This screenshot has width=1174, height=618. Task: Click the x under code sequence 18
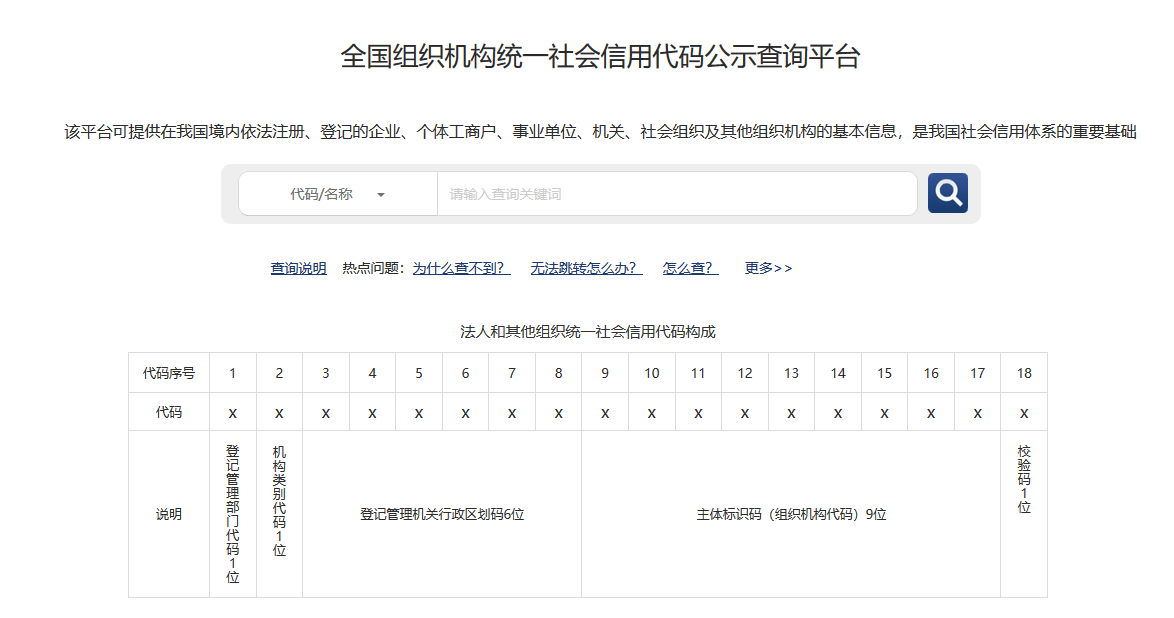[1024, 413]
